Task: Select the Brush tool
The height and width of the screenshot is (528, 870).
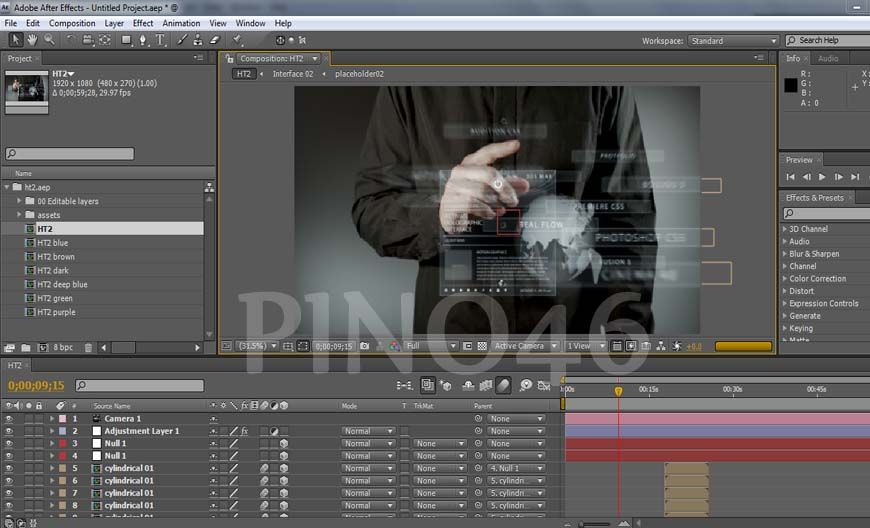Action: (182, 40)
